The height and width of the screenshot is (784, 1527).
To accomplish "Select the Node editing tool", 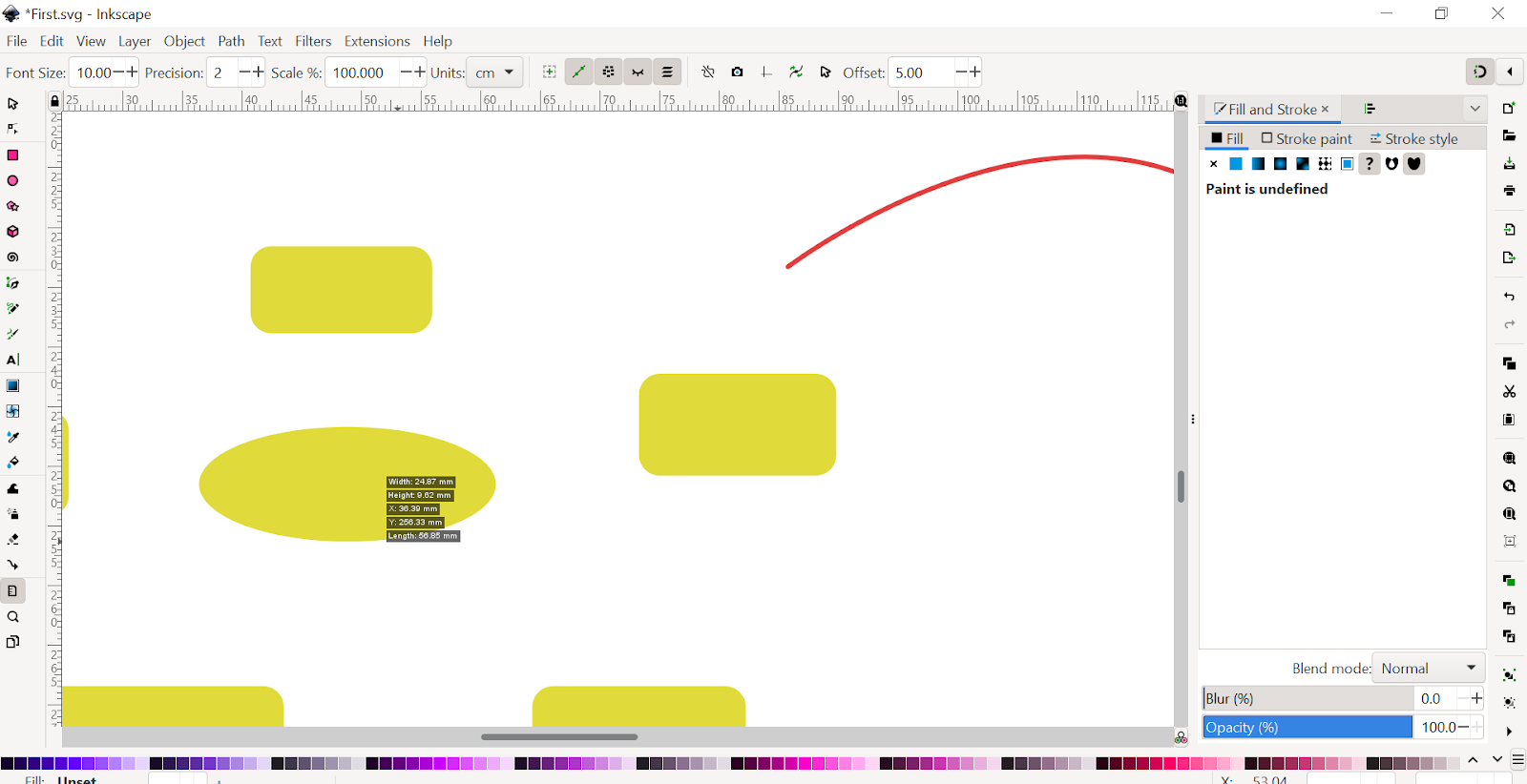I will pyautogui.click(x=13, y=129).
